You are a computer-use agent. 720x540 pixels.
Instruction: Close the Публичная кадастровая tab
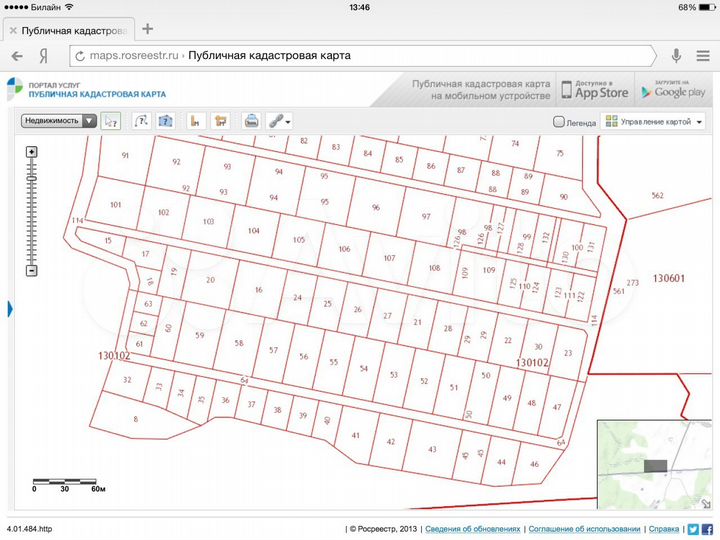[x=13, y=31]
